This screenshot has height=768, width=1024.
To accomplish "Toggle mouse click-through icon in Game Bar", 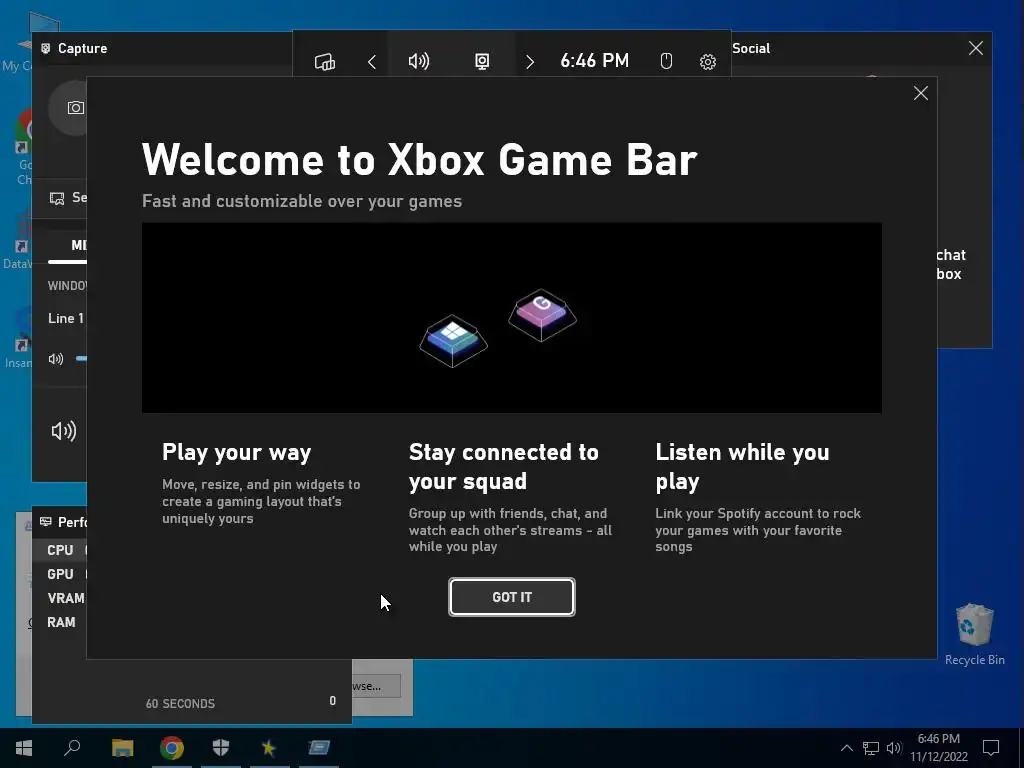I will point(665,61).
